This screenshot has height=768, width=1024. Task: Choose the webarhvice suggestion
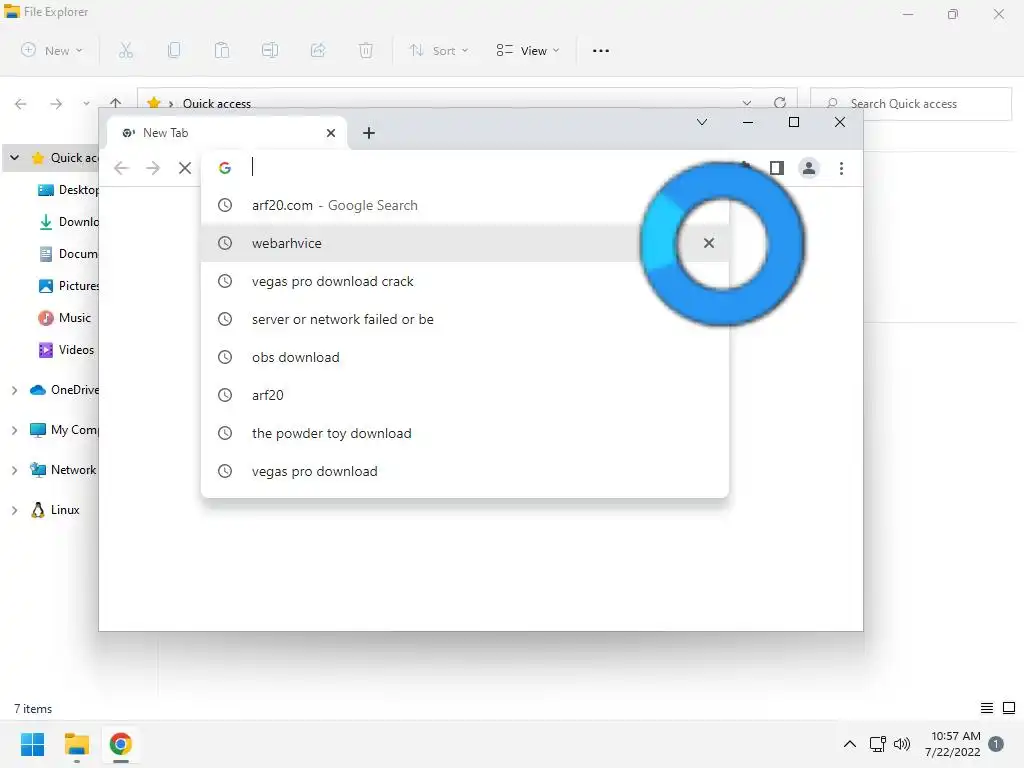[464, 243]
